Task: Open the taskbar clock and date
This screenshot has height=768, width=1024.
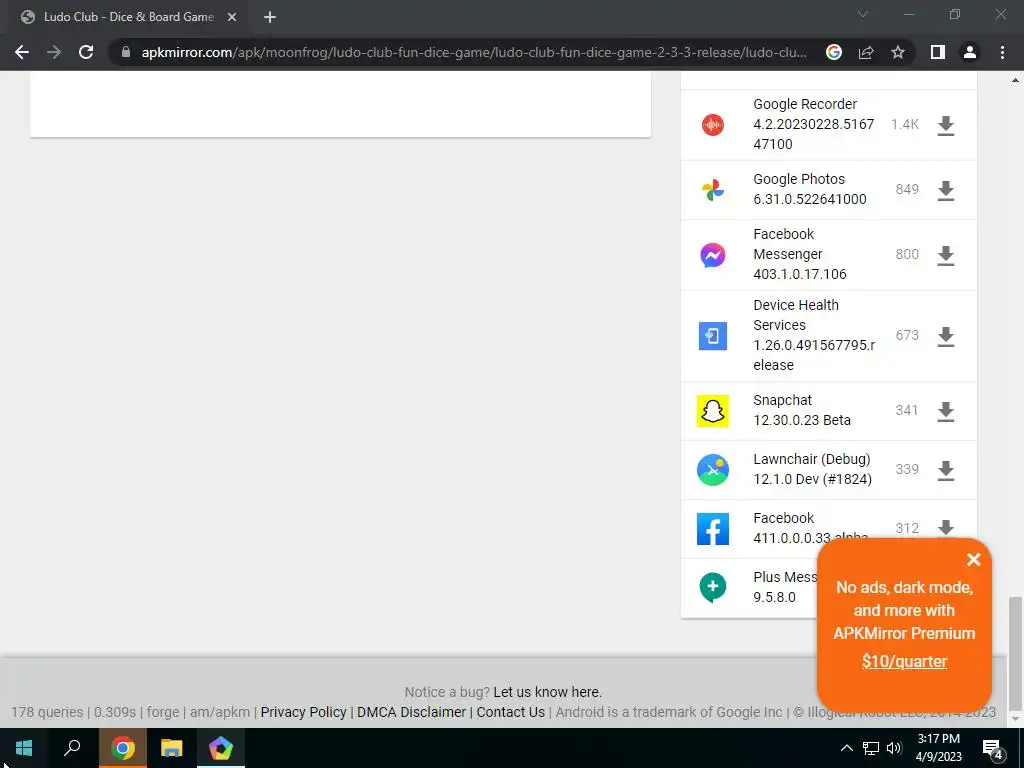Action: pyautogui.click(x=938, y=748)
